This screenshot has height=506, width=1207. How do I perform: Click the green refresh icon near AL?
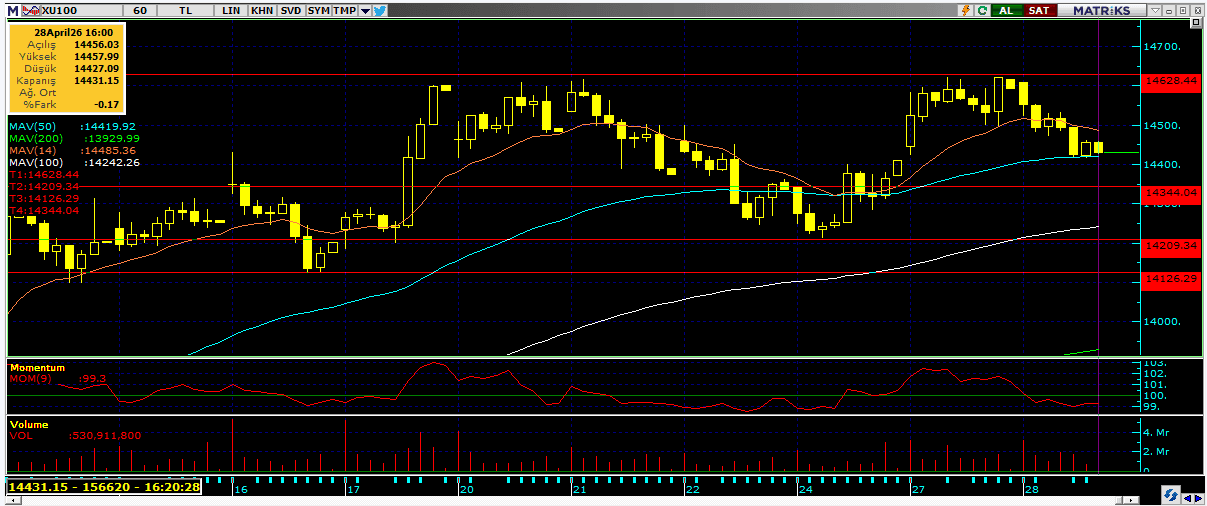(983, 10)
